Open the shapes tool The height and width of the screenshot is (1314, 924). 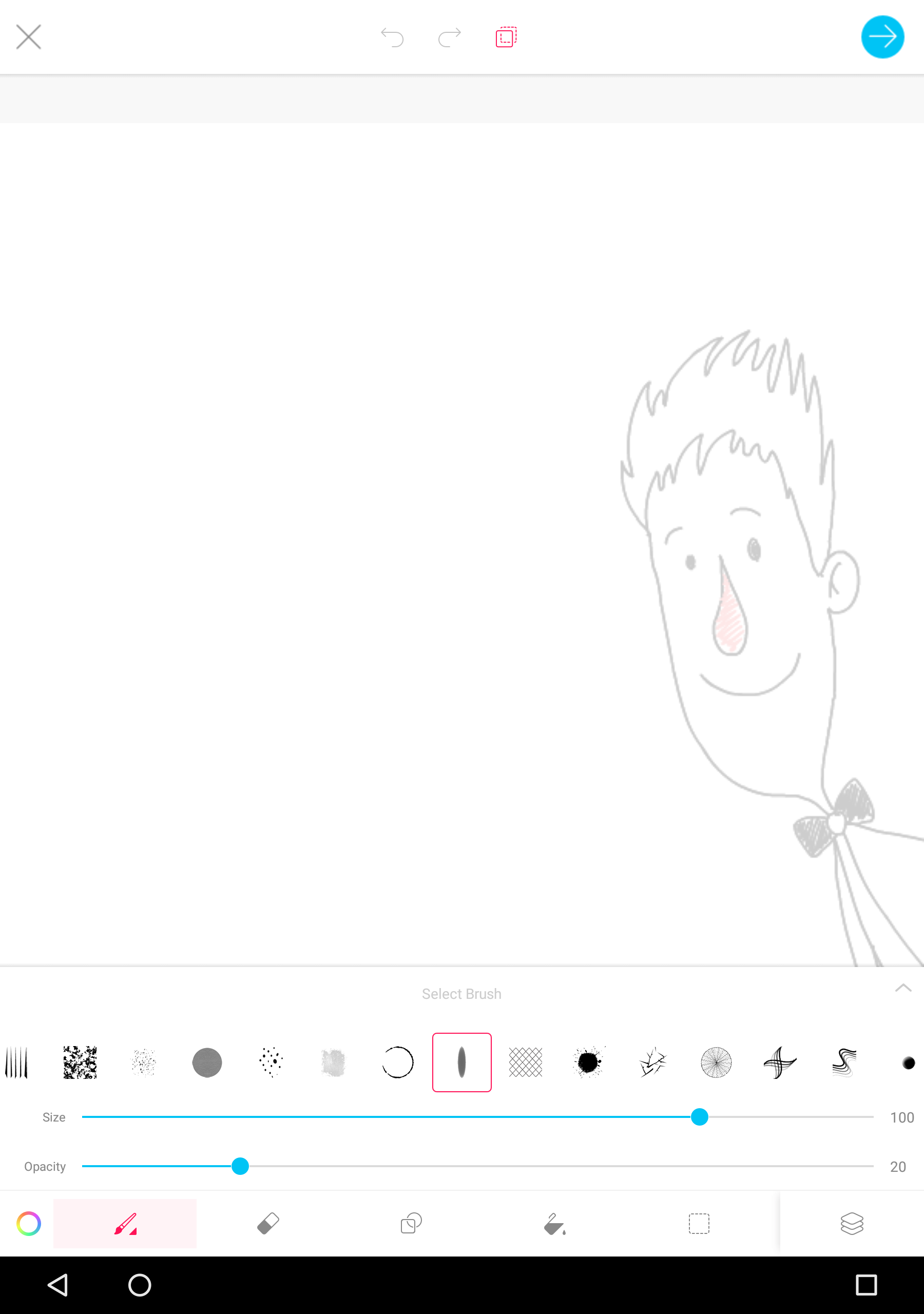[411, 1224]
